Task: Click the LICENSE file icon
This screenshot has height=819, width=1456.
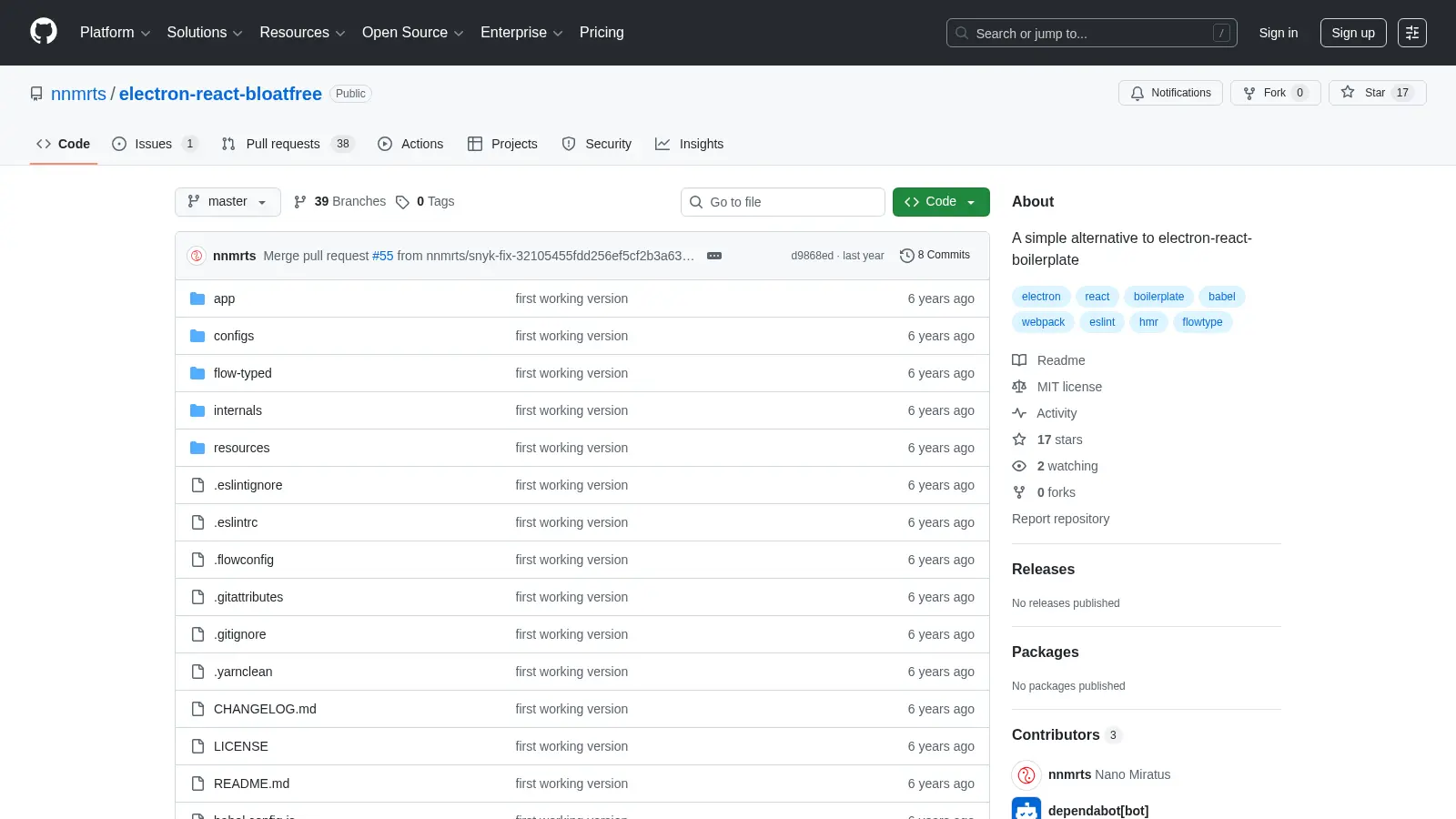Action: (x=197, y=746)
